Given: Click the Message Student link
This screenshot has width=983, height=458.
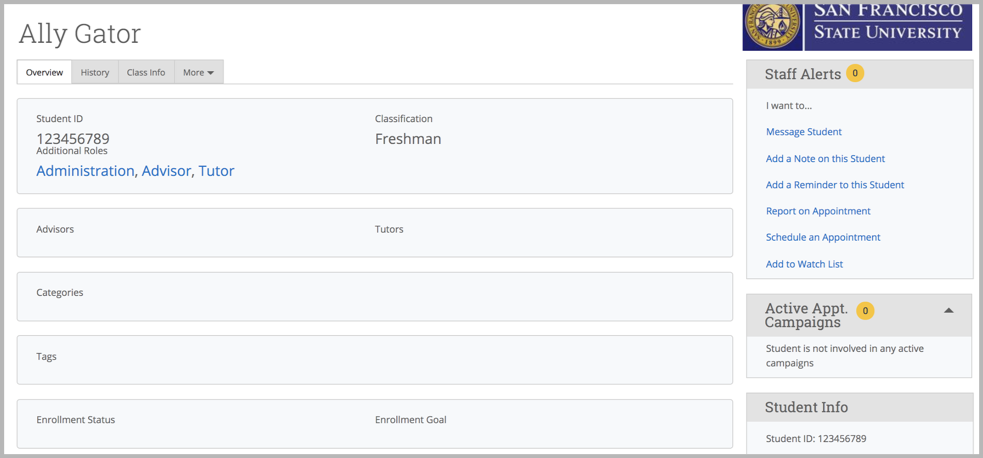Looking at the screenshot, I should point(804,132).
